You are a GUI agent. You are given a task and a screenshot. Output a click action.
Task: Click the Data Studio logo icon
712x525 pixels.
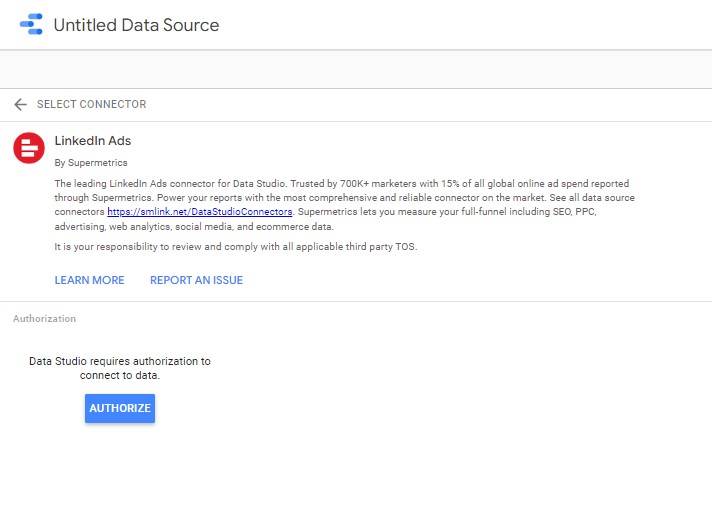pos(31,25)
